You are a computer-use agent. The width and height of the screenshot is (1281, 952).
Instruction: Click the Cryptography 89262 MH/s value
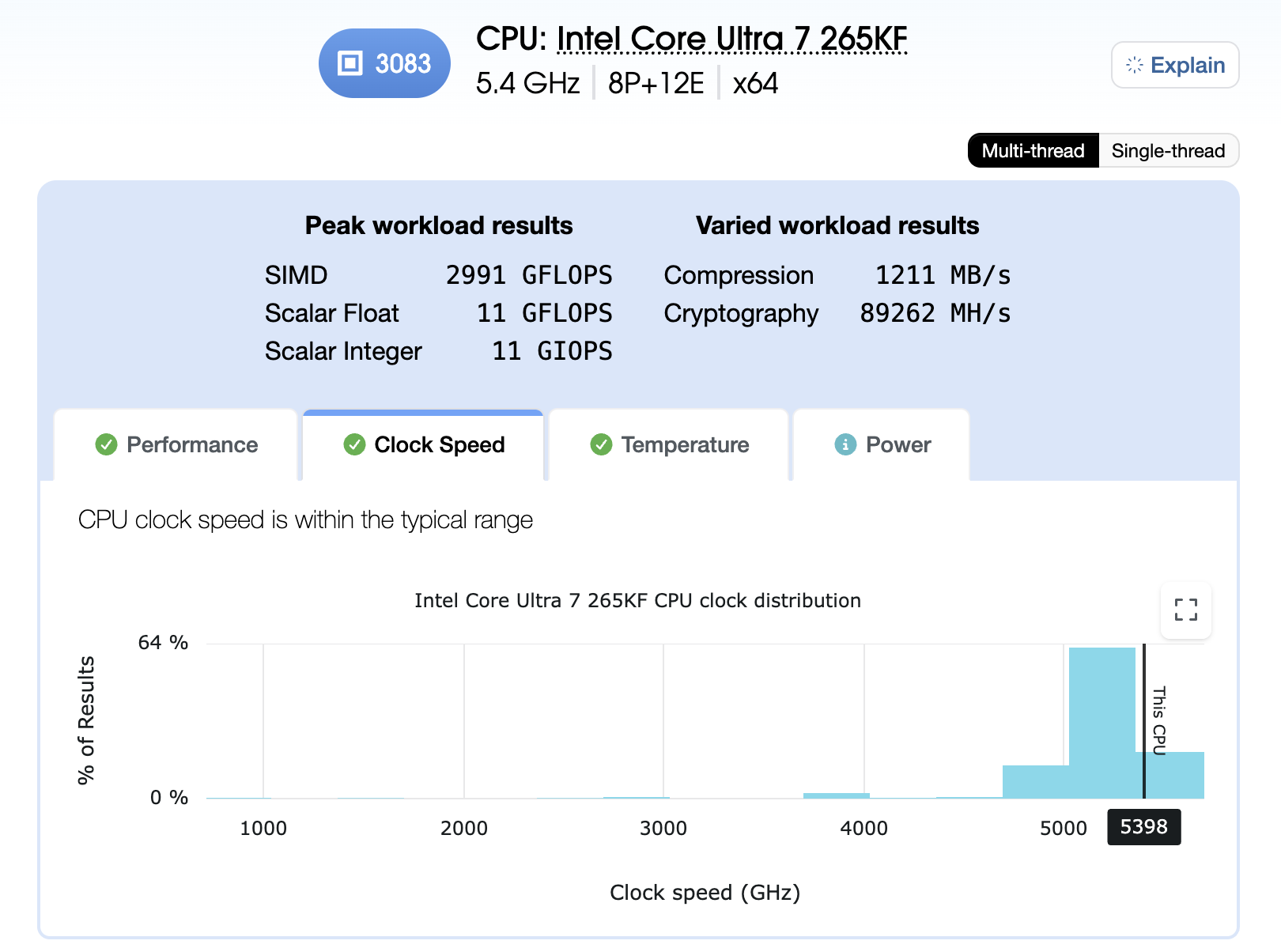click(935, 313)
